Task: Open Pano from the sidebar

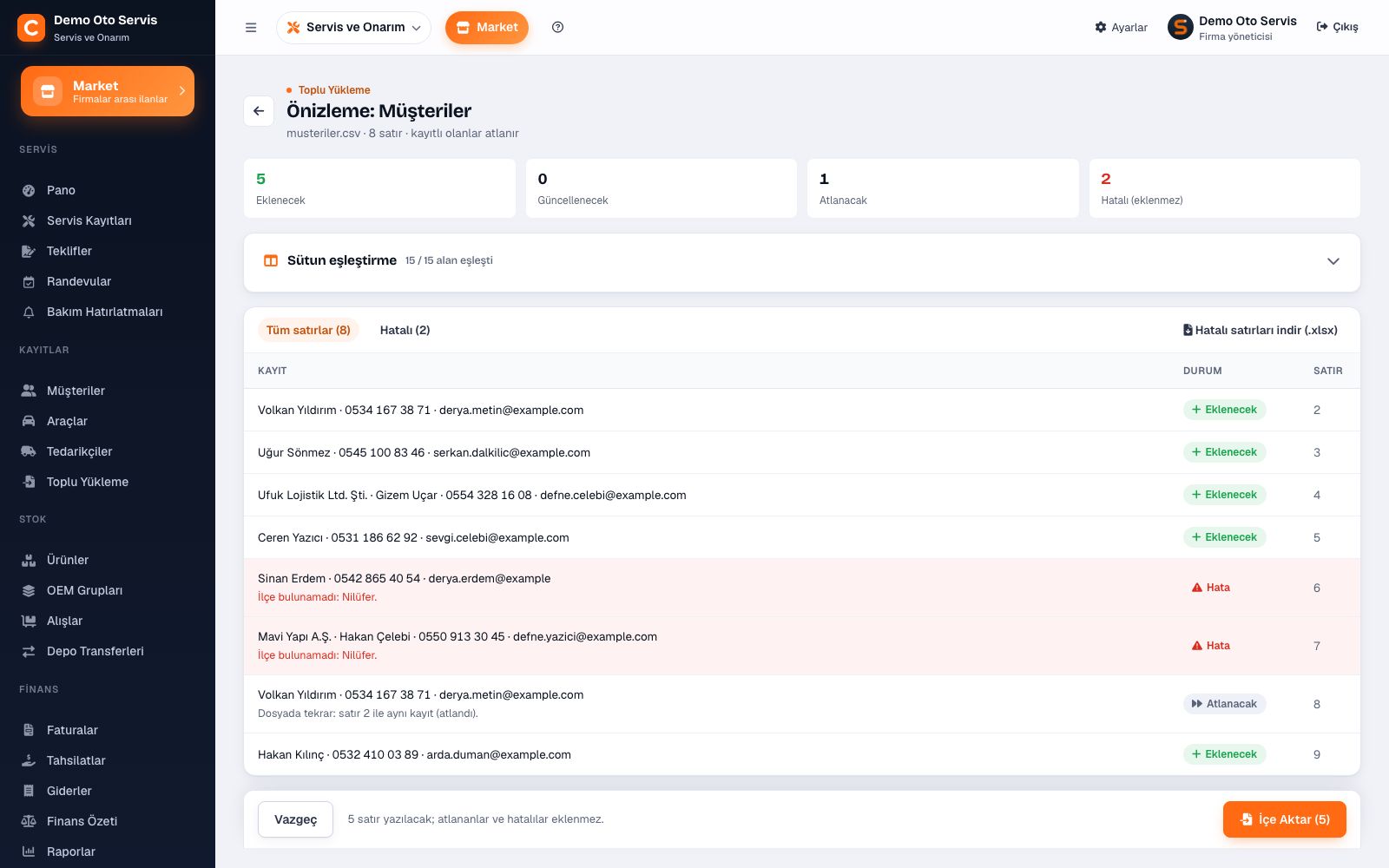Action: [x=108, y=190]
